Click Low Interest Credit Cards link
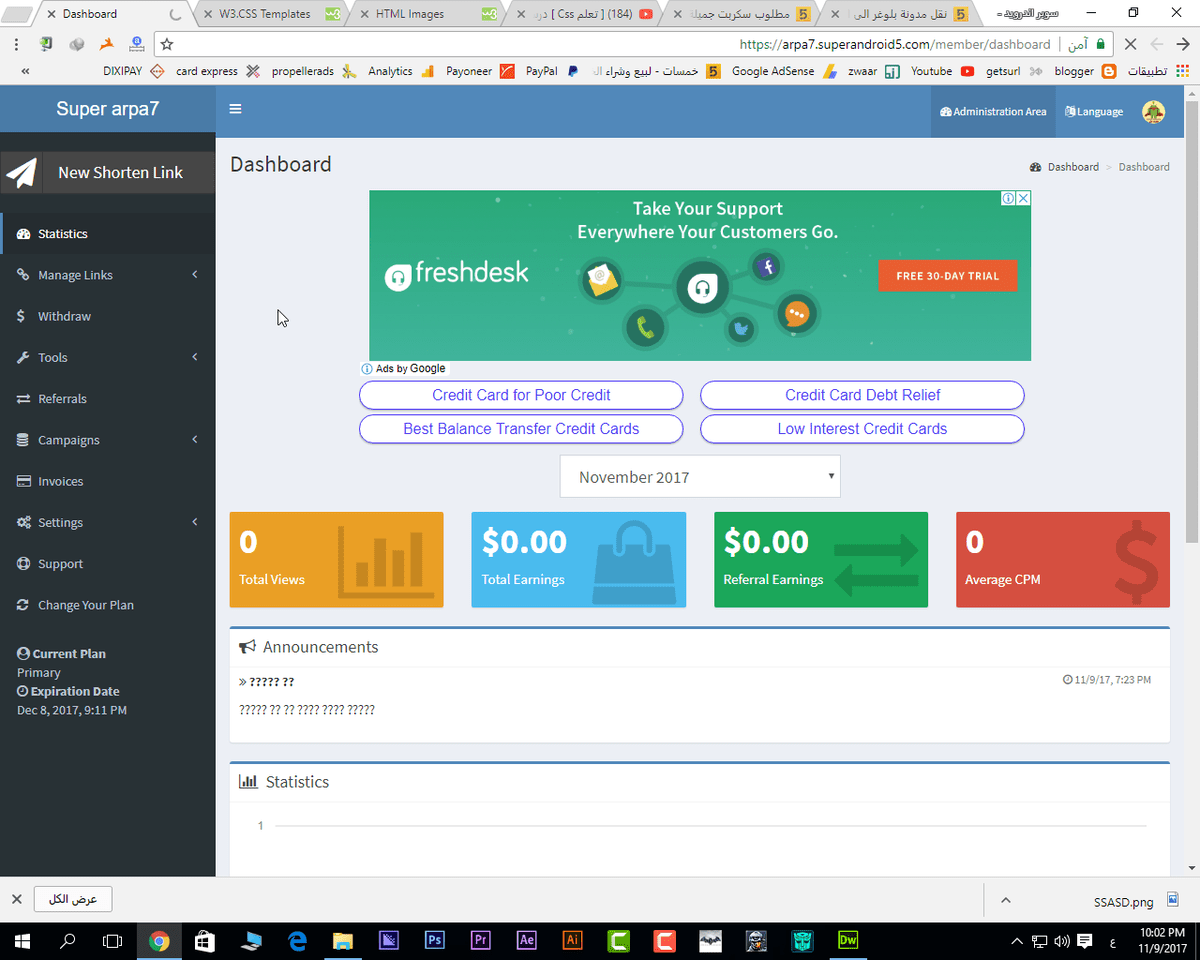 pos(862,428)
